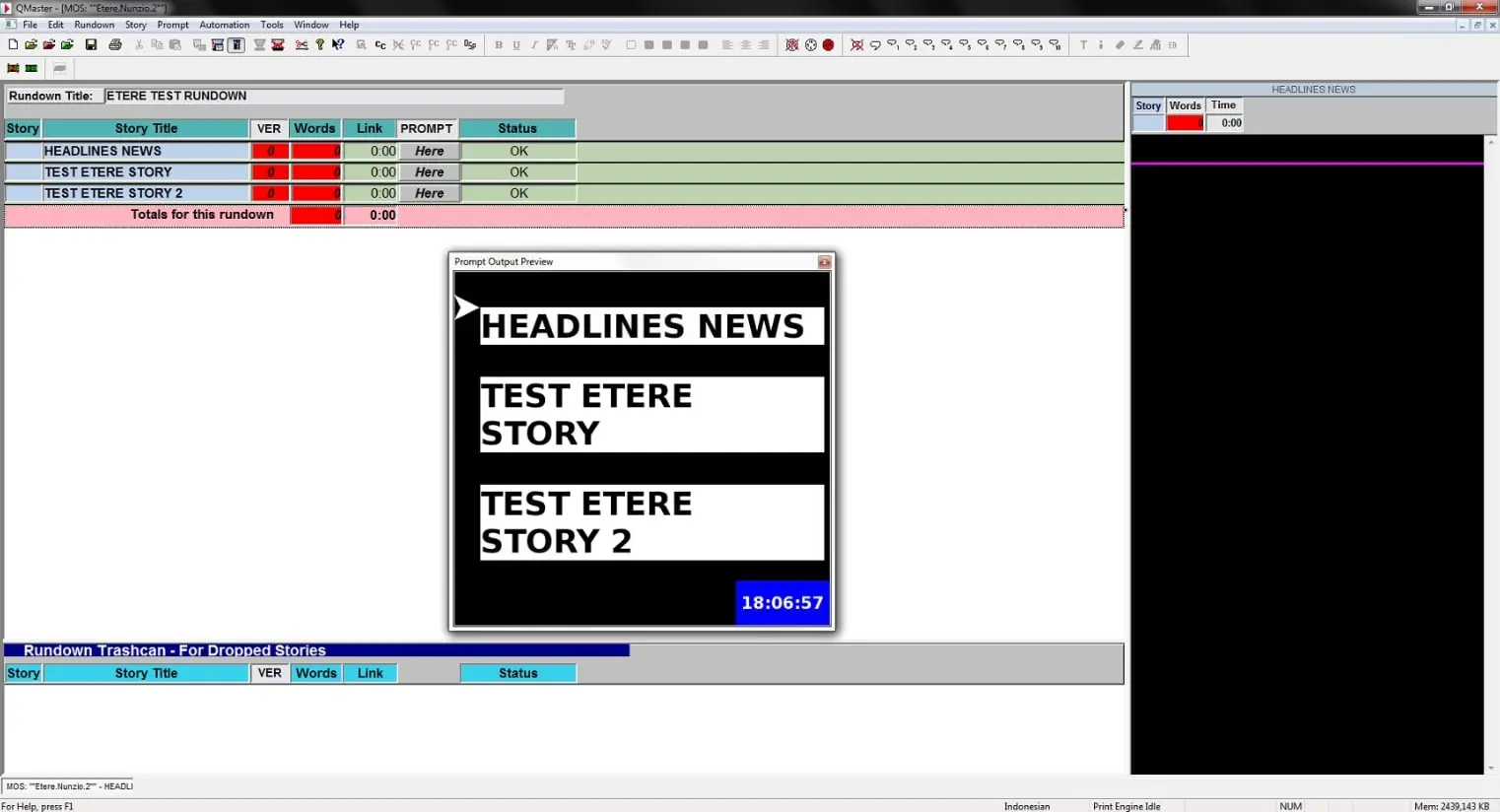Close the Prompt Output Preview window

pyautogui.click(x=824, y=262)
